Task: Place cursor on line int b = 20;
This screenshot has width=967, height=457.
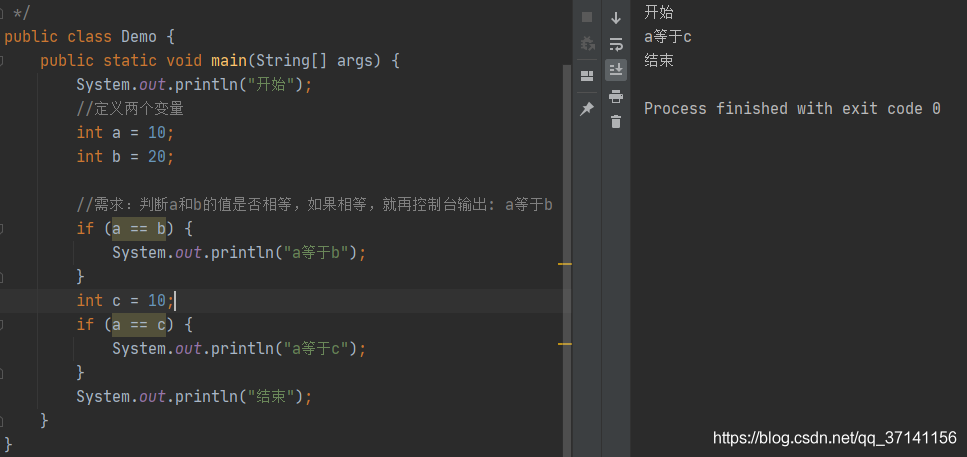Action: [x=125, y=157]
